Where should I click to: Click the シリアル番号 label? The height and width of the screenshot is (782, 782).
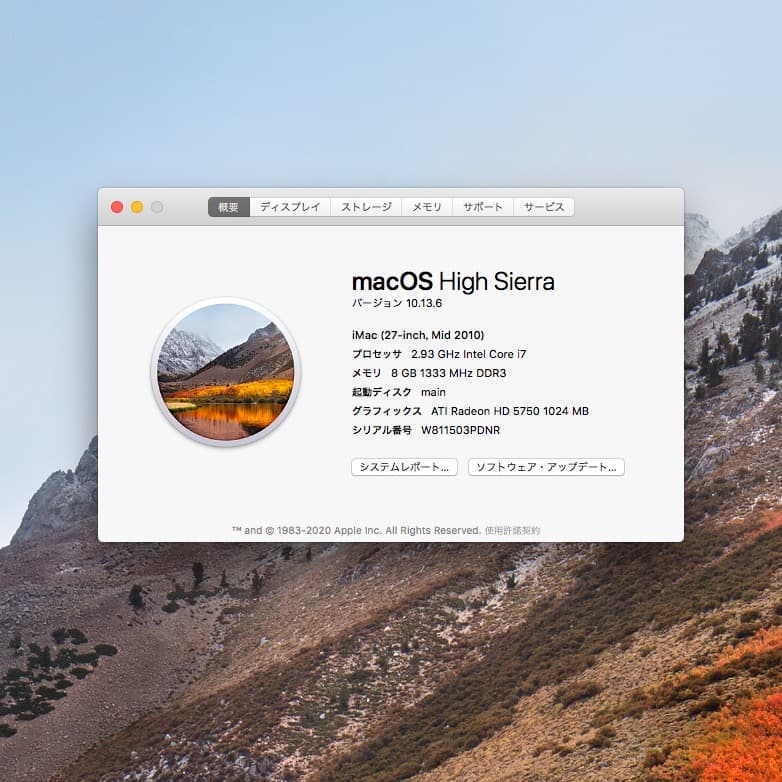tap(382, 430)
